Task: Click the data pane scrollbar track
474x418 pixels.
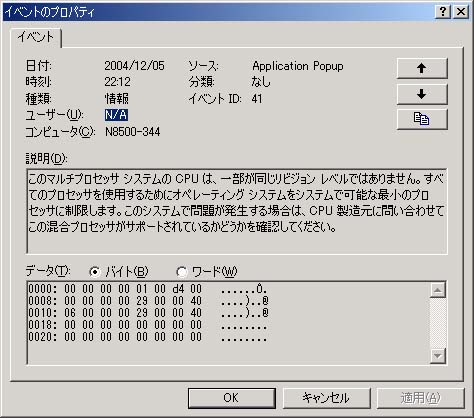Action: (x=438, y=323)
